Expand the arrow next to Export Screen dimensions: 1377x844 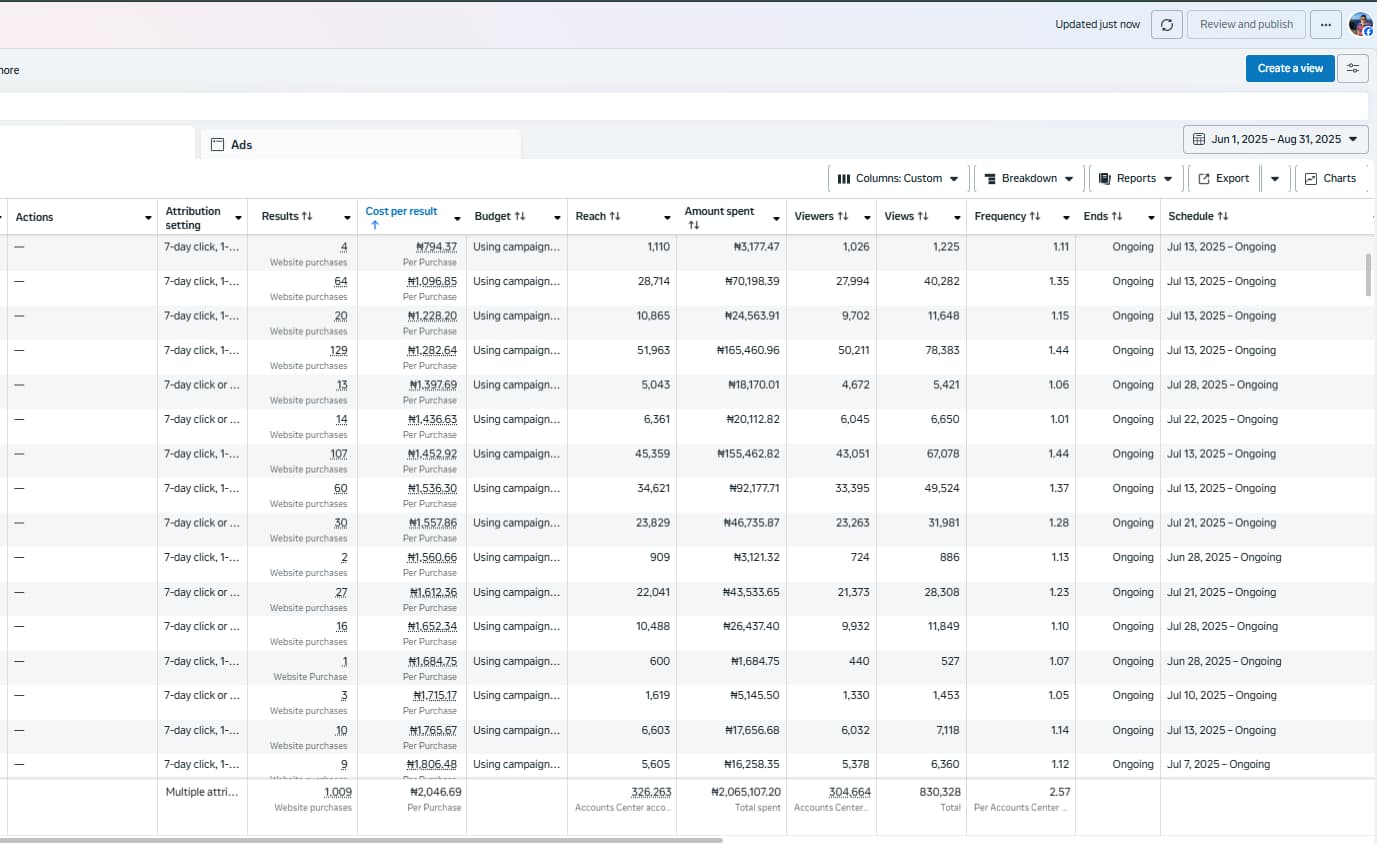coord(1274,179)
